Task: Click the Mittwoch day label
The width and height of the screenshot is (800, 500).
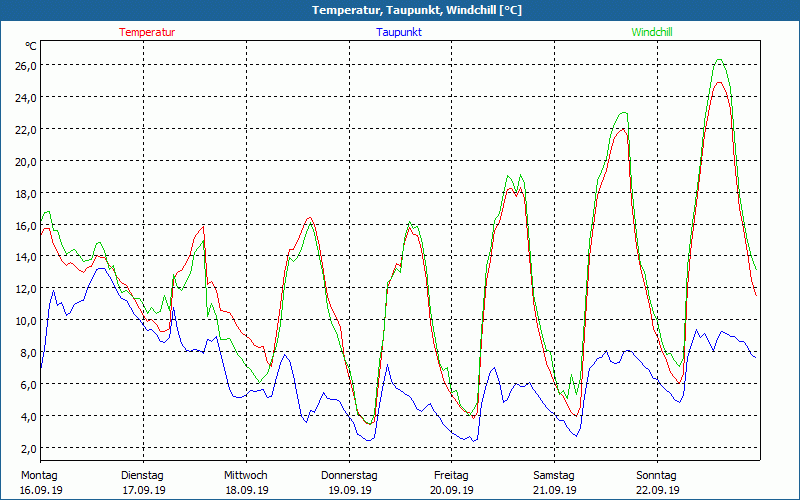Action: pos(245,475)
